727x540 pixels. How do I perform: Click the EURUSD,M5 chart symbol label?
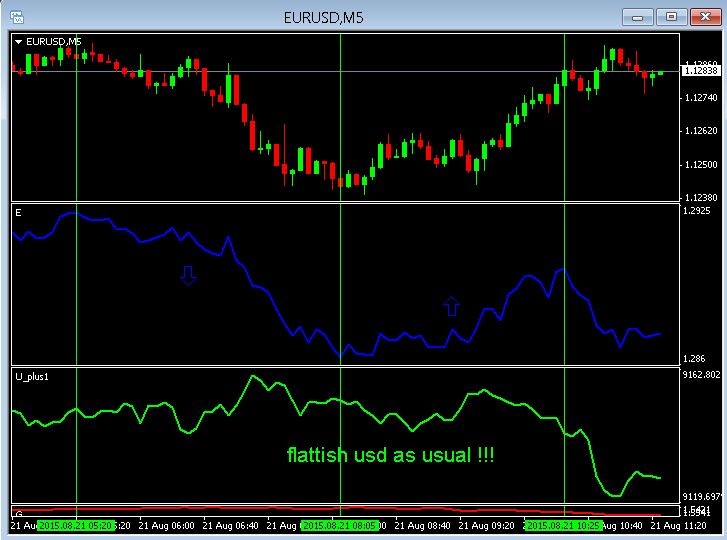(x=54, y=42)
